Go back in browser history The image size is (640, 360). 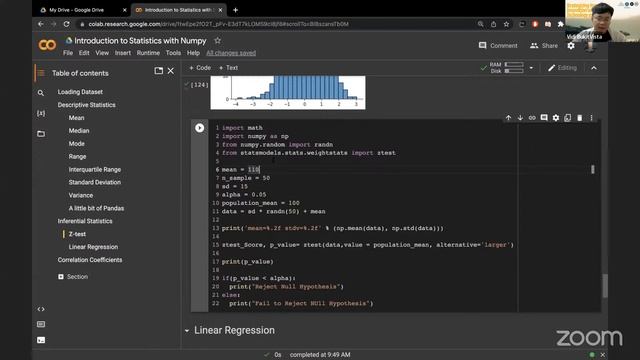coord(40,24)
